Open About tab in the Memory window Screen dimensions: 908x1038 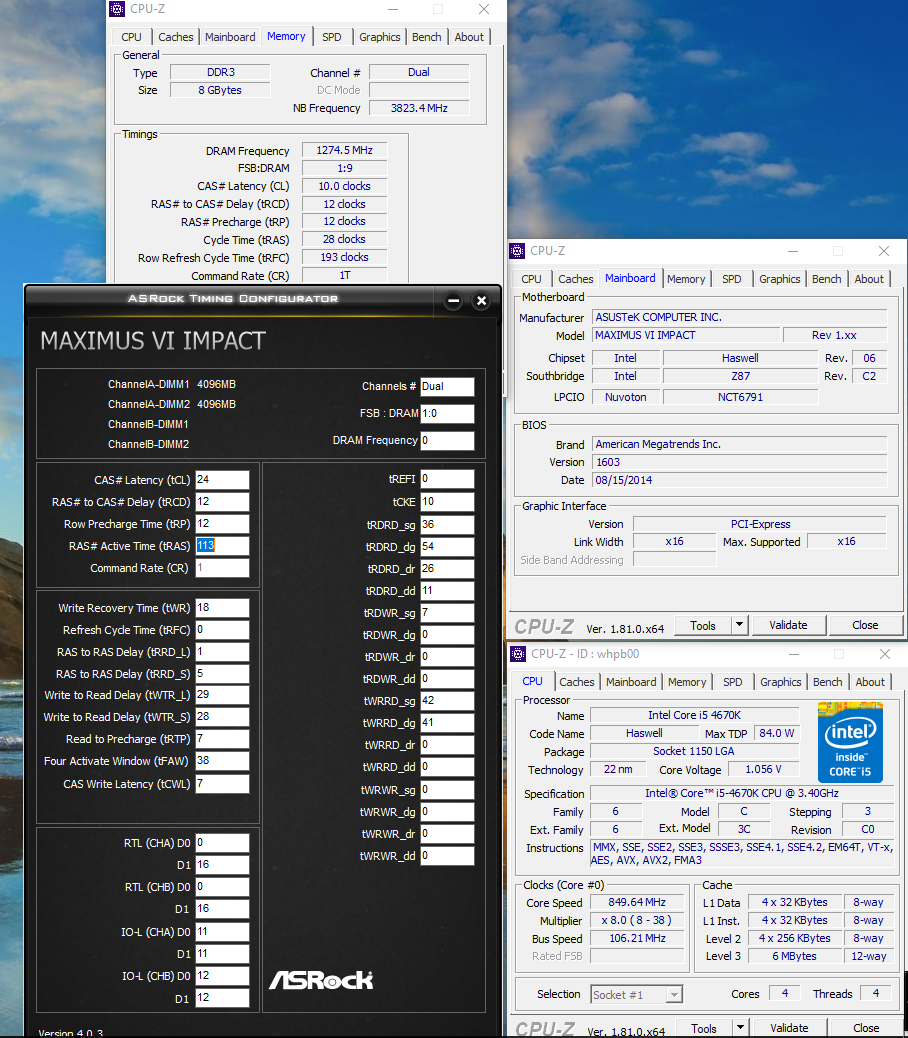click(x=469, y=37)
